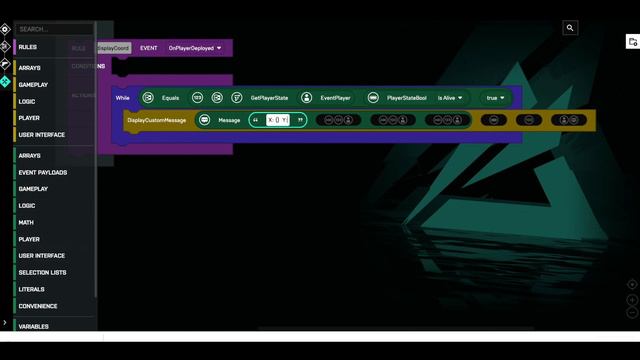Image resolution: width=640 pixels, height=360 pixels.
Task: Click the zoom in plus icon
Action: point(632,300)
